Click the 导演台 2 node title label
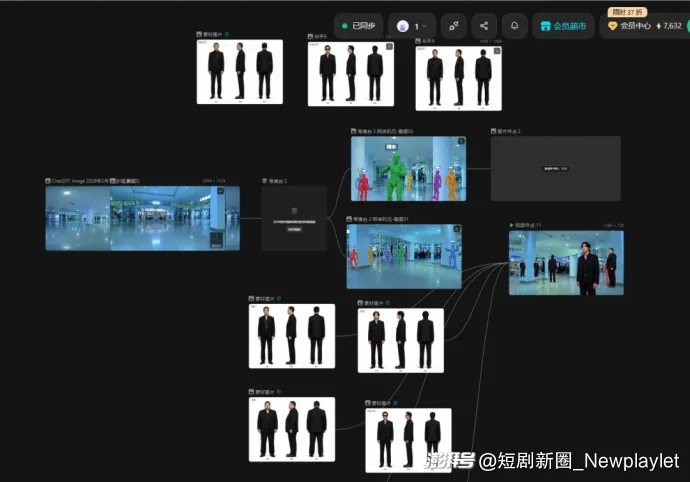The height and width of the screenshot is (482, 690). [278, 181]
